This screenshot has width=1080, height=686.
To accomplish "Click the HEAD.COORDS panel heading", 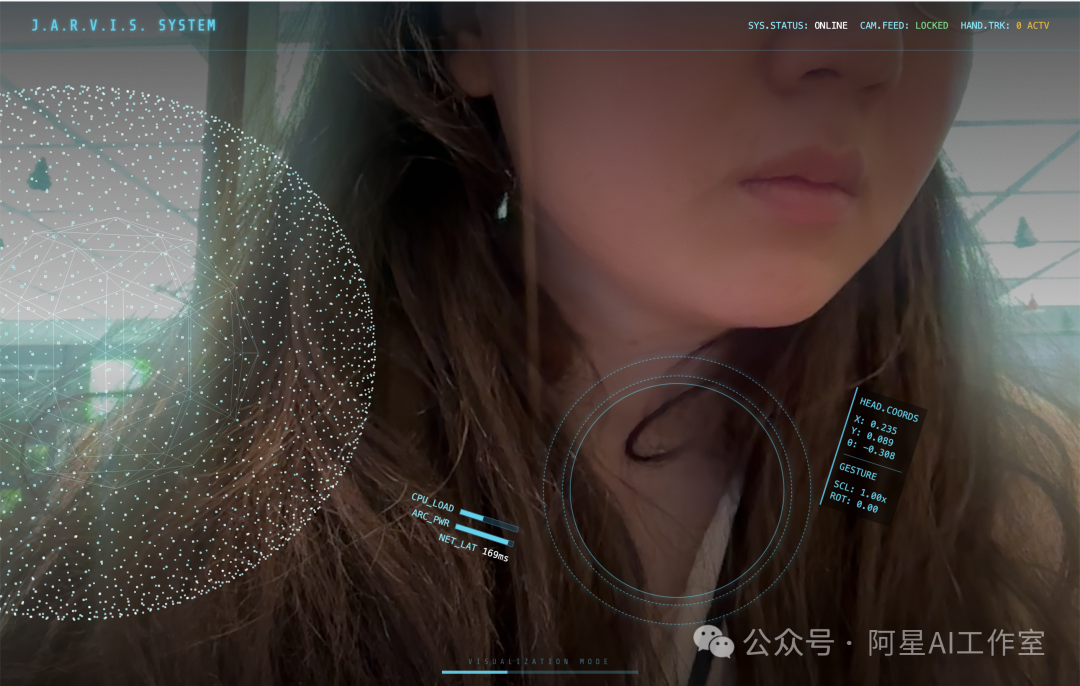I will [x=889, y=410].
